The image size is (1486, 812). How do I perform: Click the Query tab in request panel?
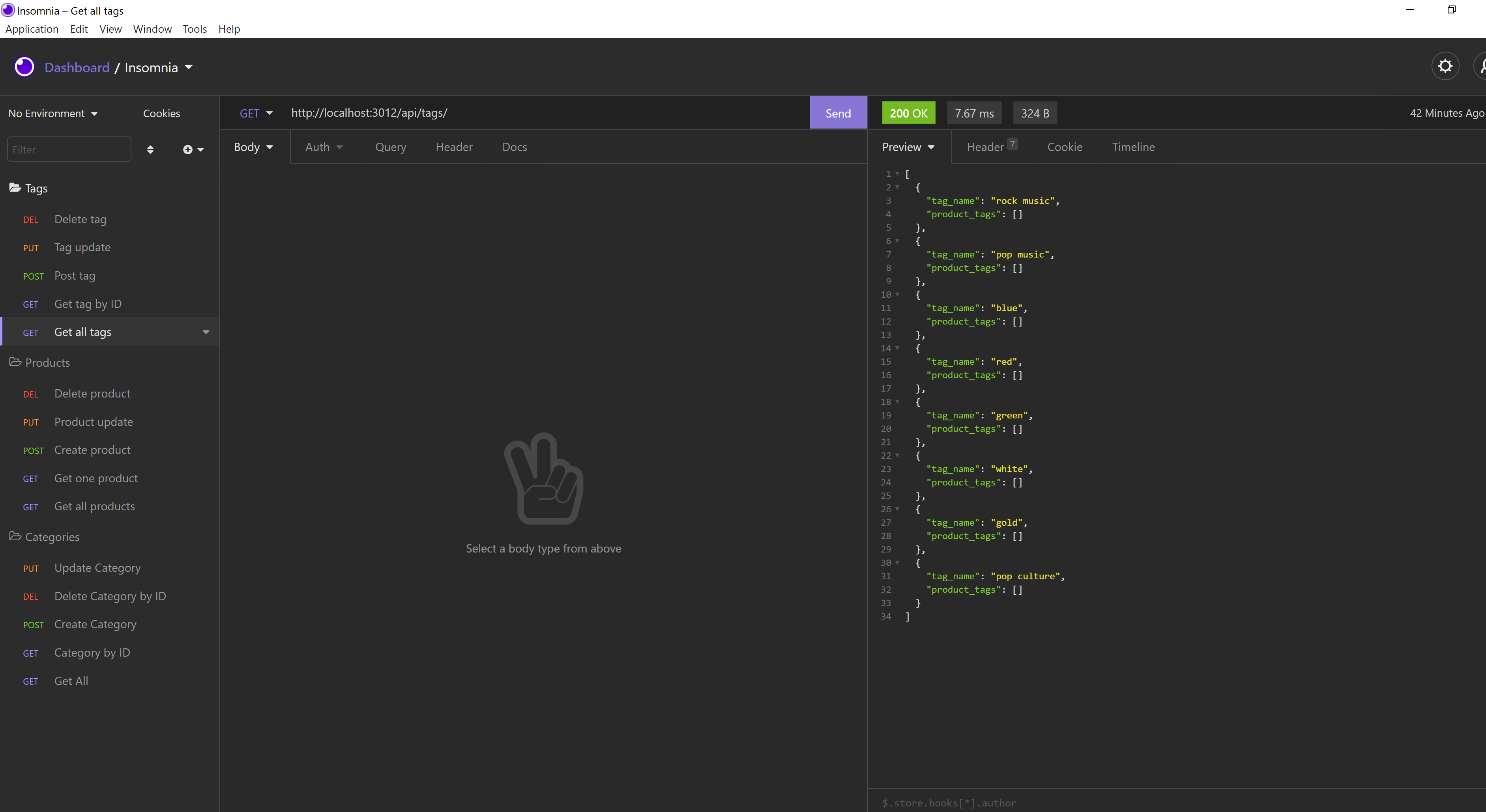(x=389, y=147)
